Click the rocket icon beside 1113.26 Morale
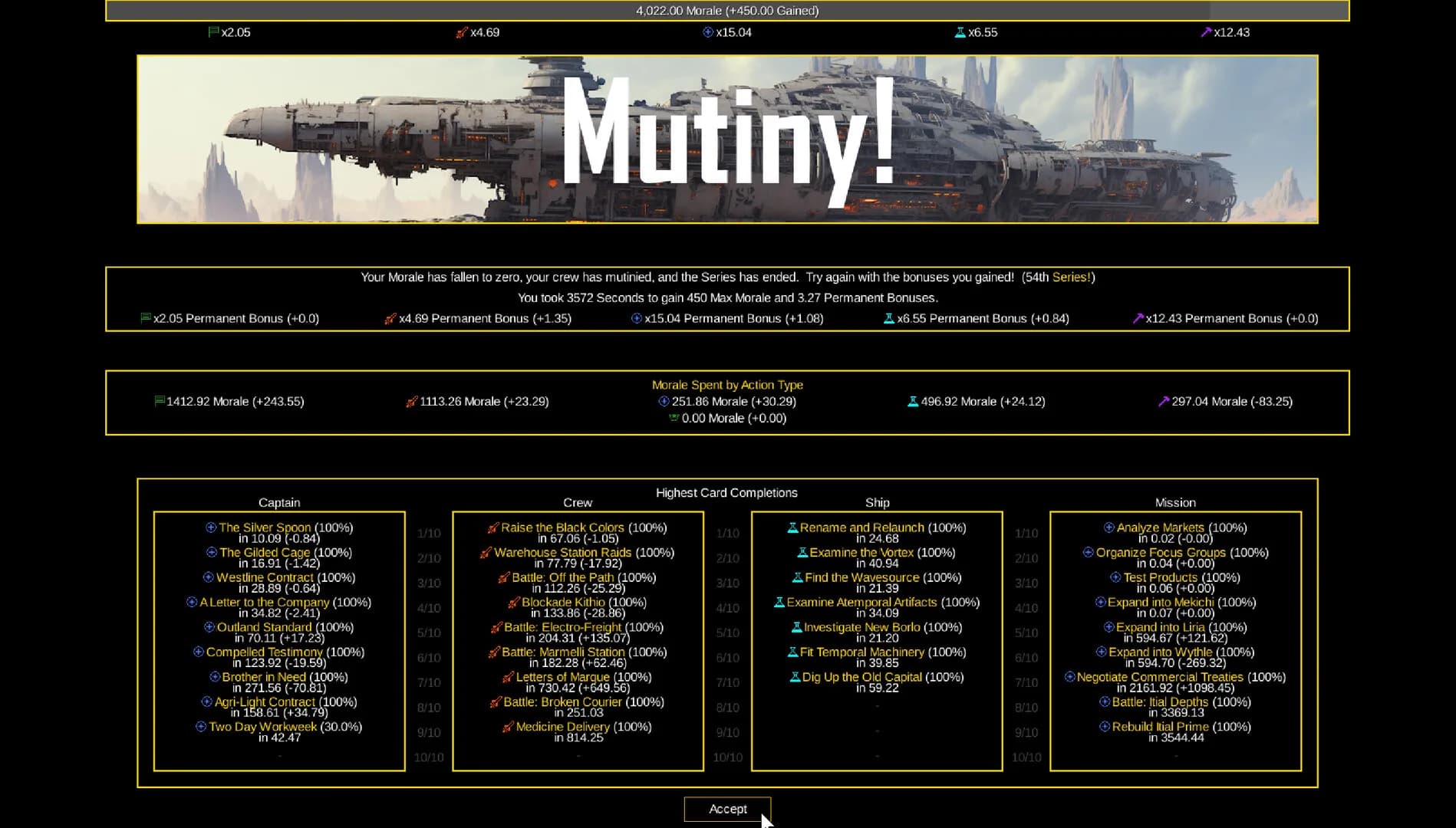Screen dimensions: 1456x828 point(412,401)
